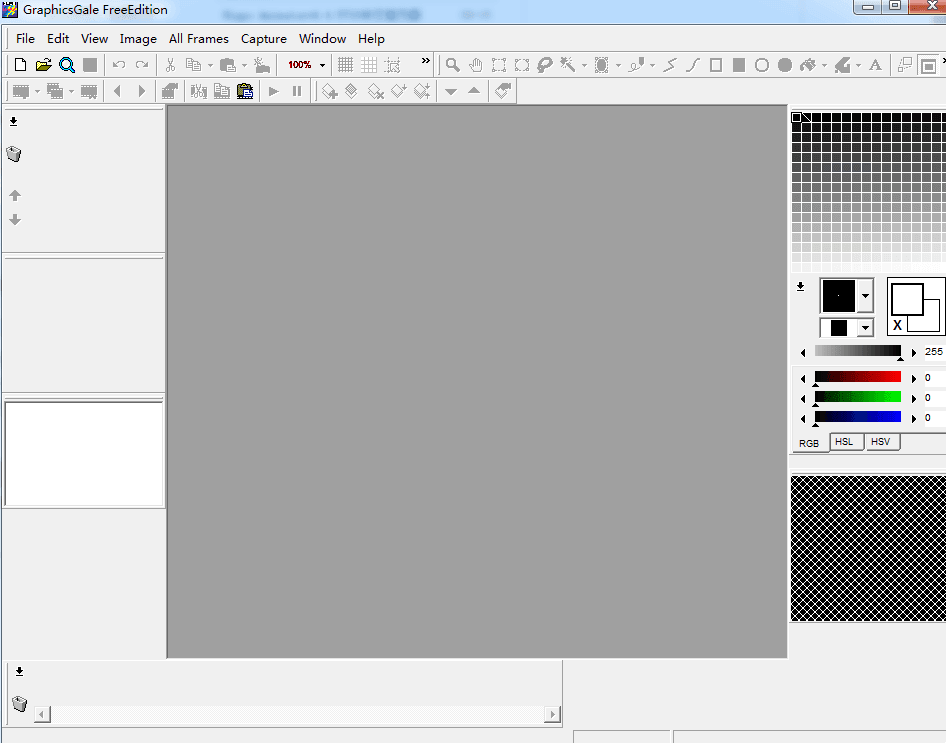The width and height of the screenshot is (946, 743).
Task: Click the trash icon in frame panel
Action: pos(19,703)
